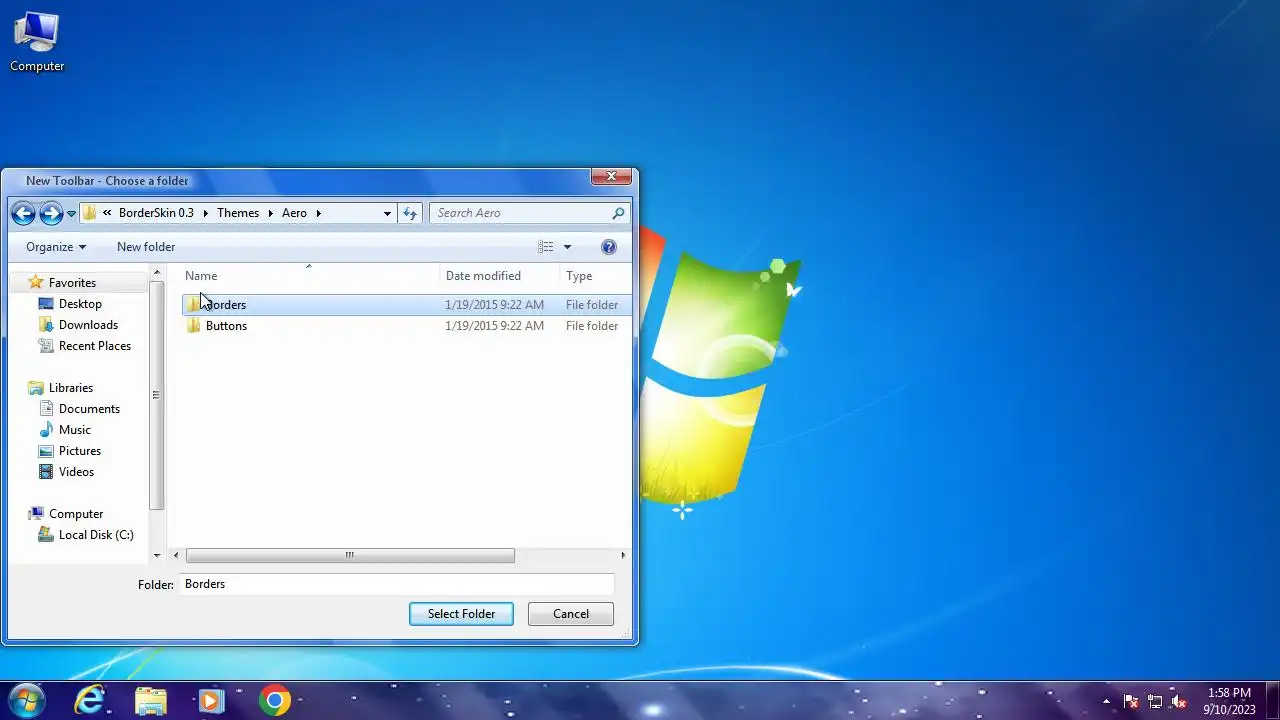
Task: Click the horizontal scrollbar right arrow
Action: click(623, 556)
